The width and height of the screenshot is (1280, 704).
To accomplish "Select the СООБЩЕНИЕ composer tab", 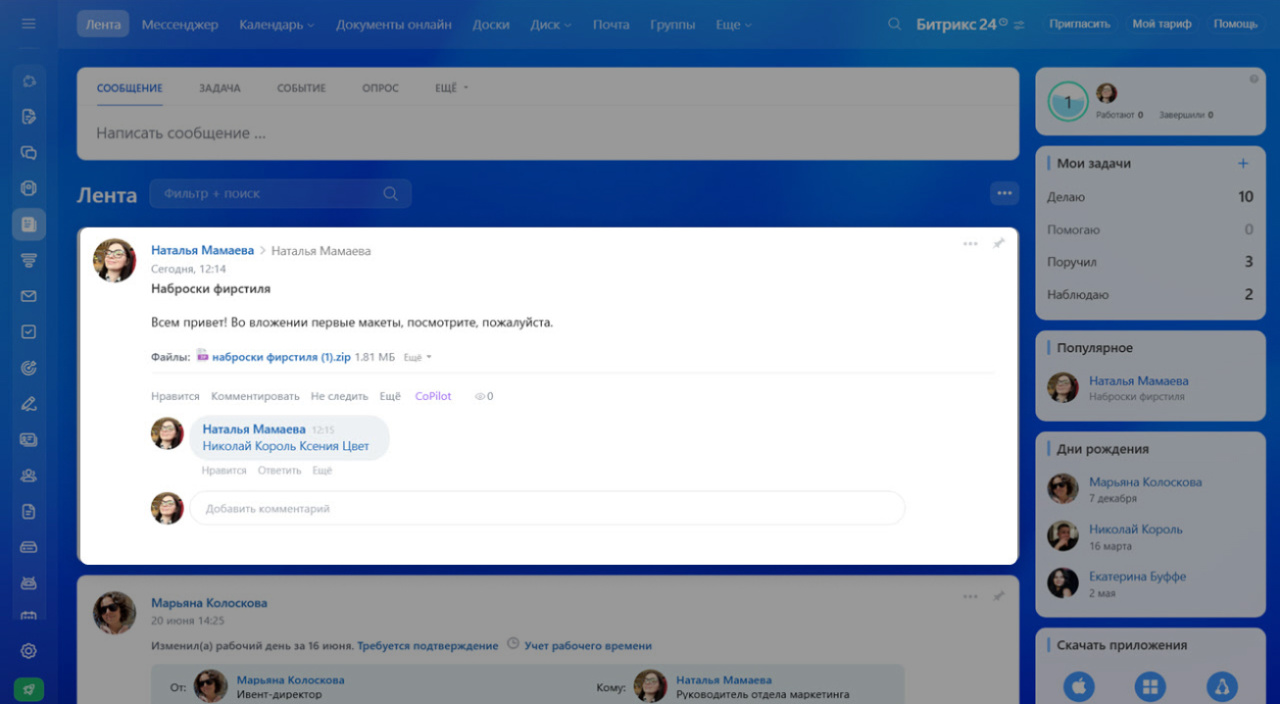I will [130, 88].
